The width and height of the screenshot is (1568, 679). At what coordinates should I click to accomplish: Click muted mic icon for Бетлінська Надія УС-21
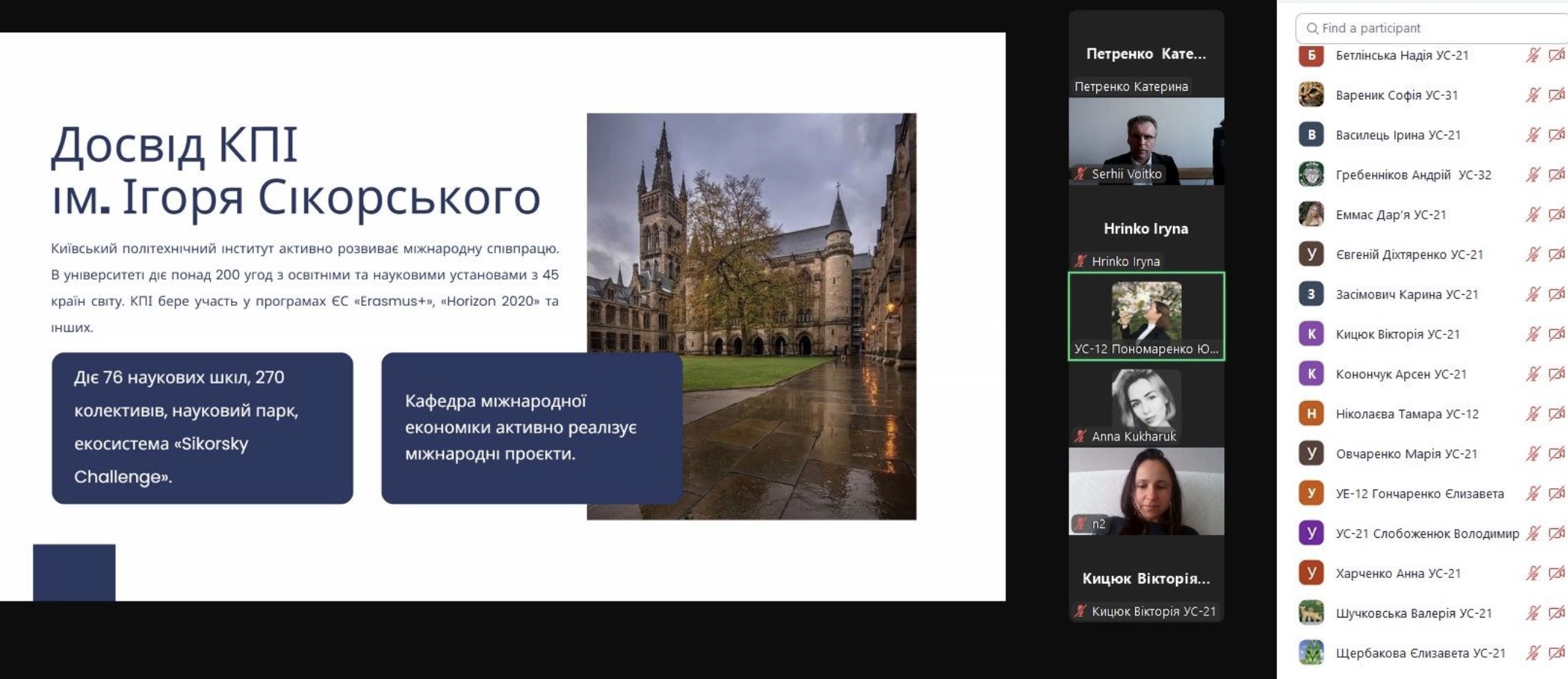pyautogui.click(x=1533, y=55)
